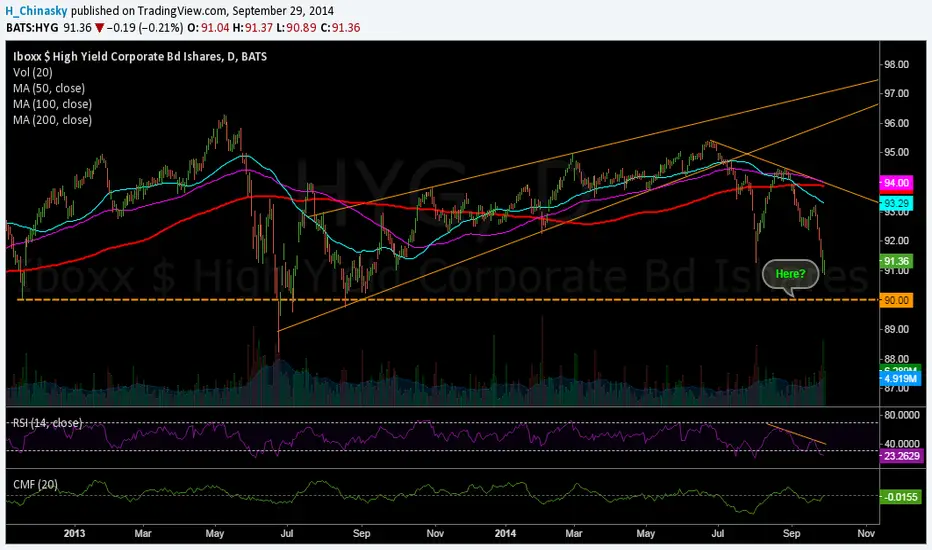Click the blue 4.919M volume label
This screenshot has width=932, height=550.
point(900,379)
